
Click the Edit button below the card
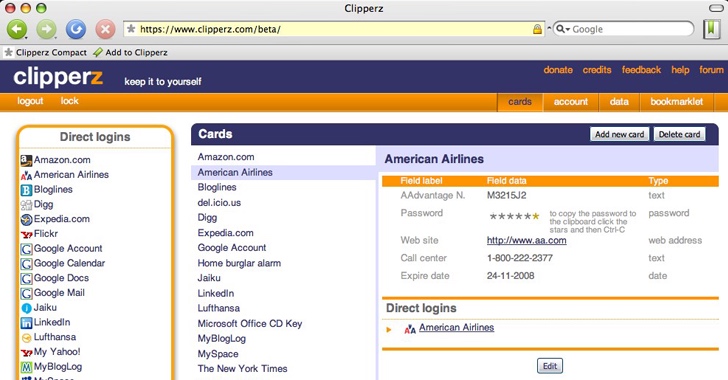point(550,366)
